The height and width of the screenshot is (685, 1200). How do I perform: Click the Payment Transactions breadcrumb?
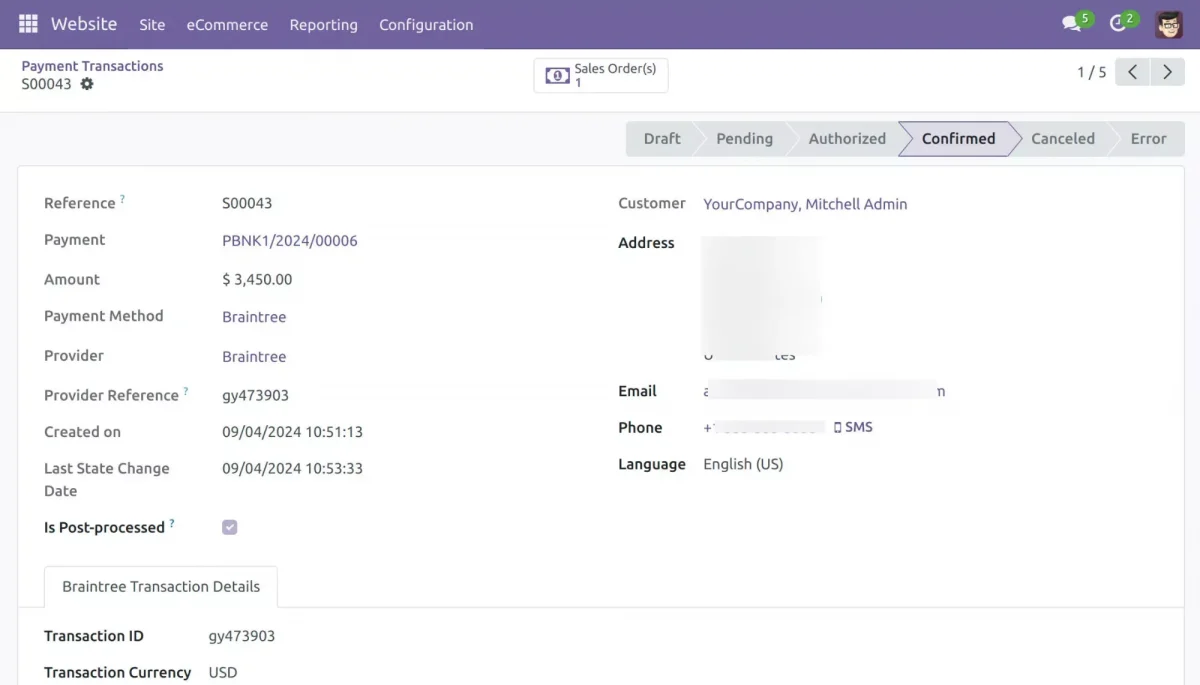92,66
